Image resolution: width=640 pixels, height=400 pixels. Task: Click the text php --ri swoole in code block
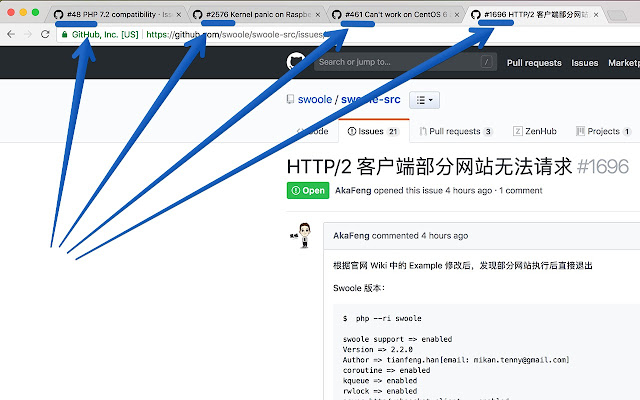(388, 318)
